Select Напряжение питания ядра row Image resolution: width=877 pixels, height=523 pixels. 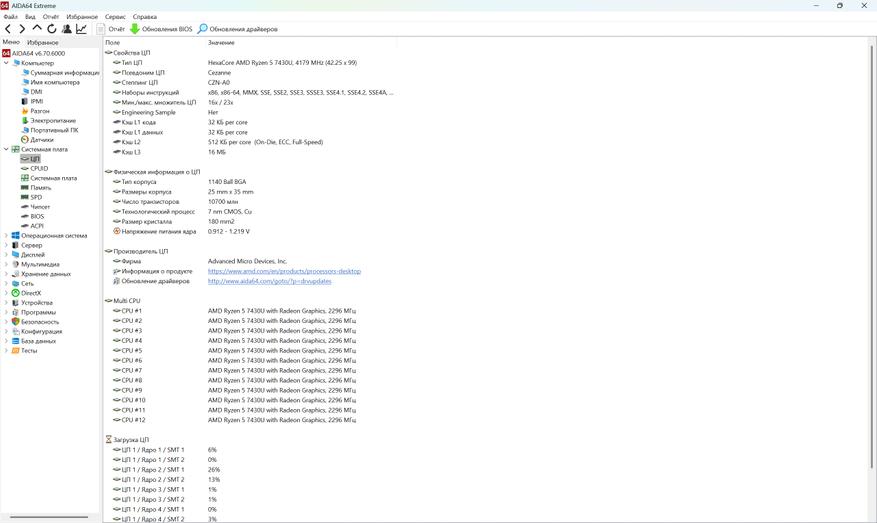click(x=181, y=232)
